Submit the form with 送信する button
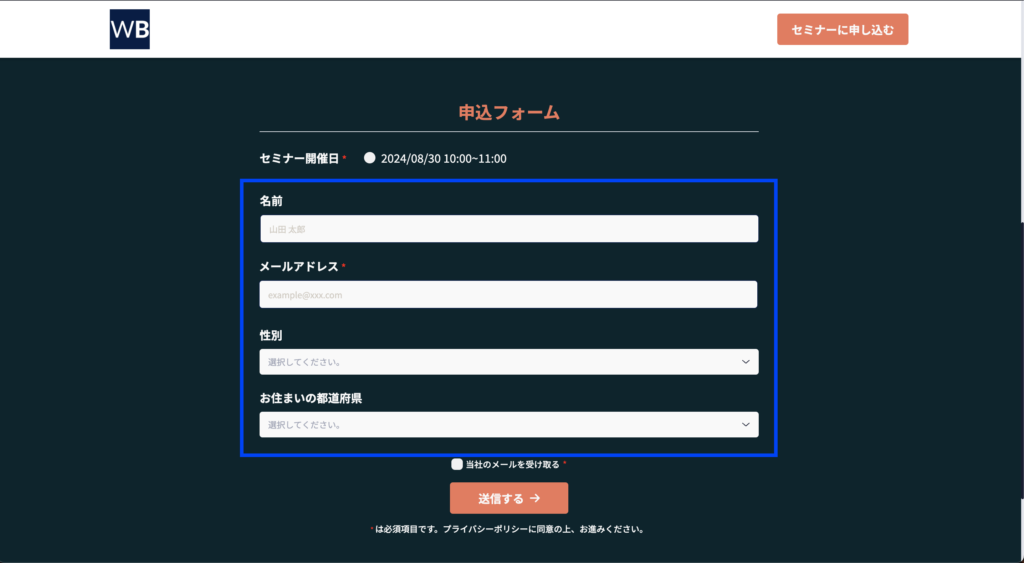This screenshot has width=1024, height=563. (x=508, y=498)
